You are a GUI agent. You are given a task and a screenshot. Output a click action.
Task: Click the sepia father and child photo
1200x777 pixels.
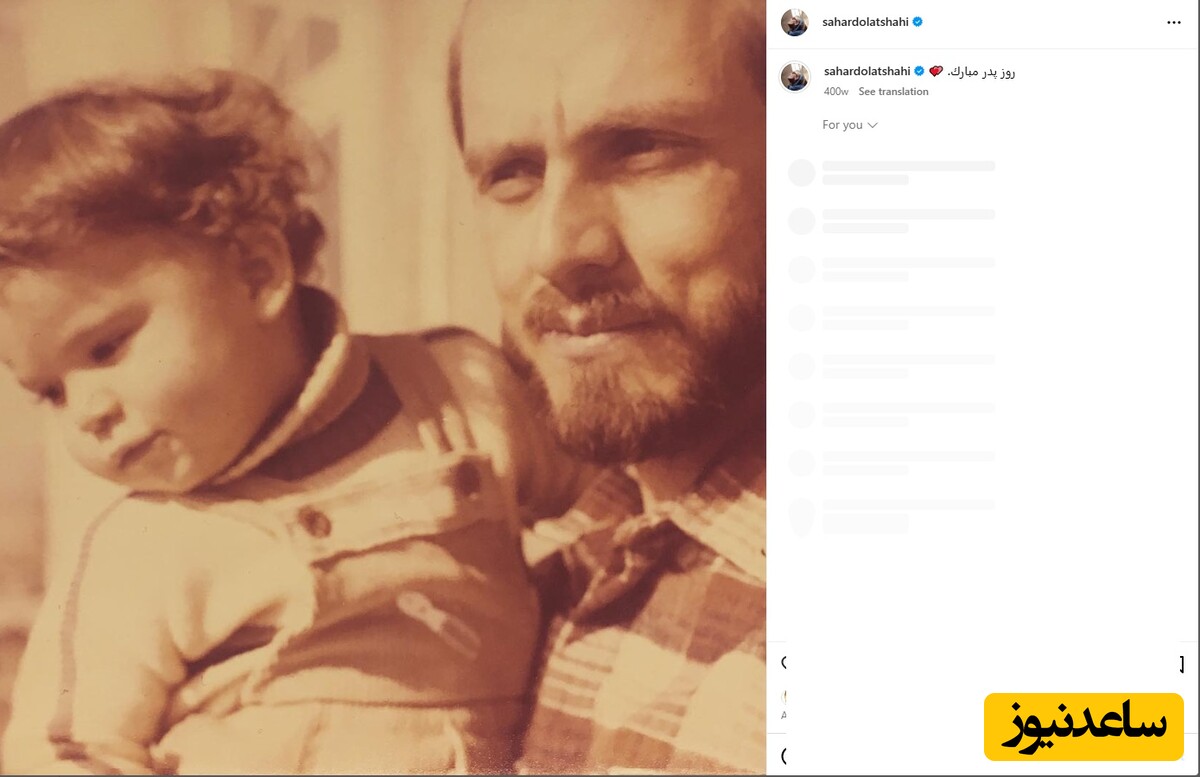click(383, 388)
